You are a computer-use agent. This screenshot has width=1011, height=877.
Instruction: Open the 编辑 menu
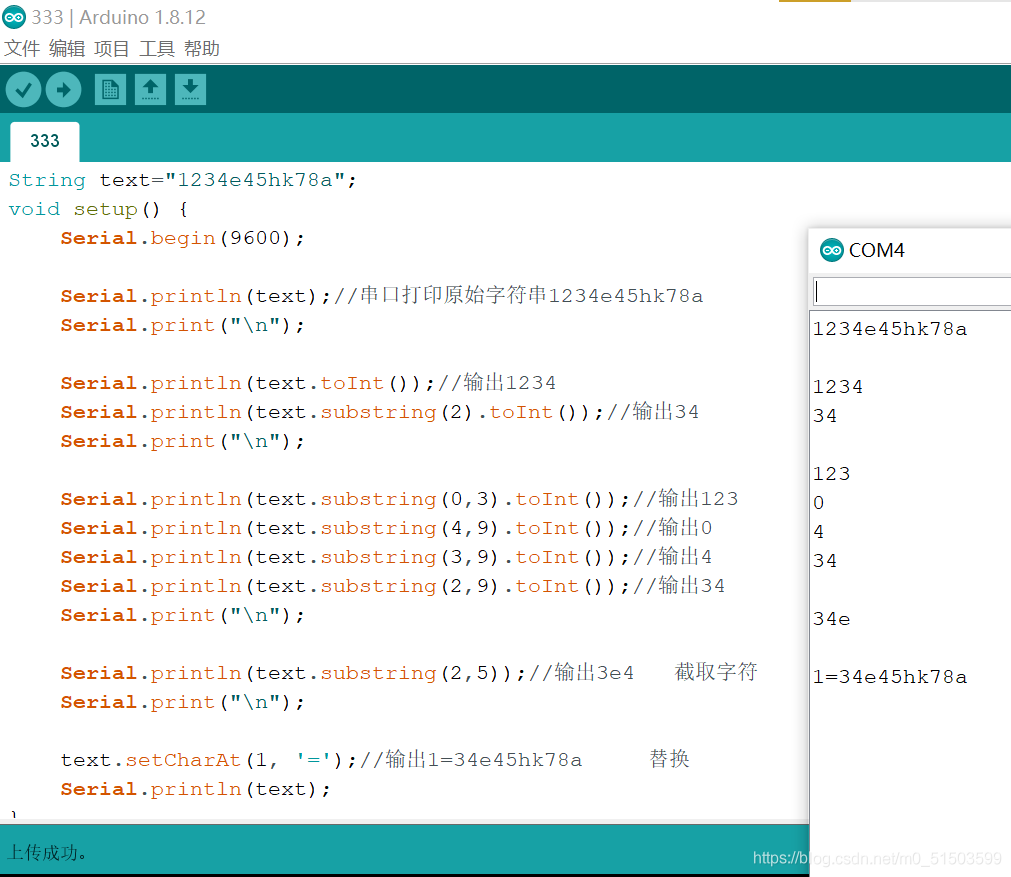point(66,48)
